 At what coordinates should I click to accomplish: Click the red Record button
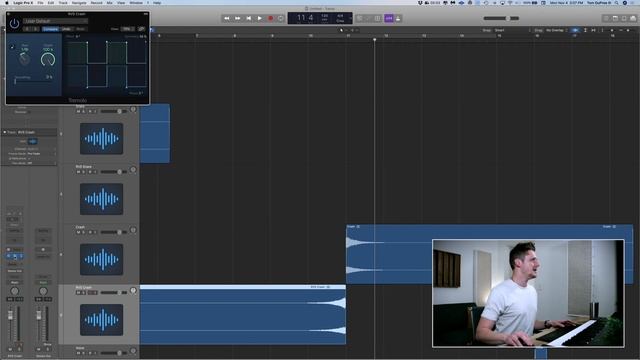(x=270, y=18)
